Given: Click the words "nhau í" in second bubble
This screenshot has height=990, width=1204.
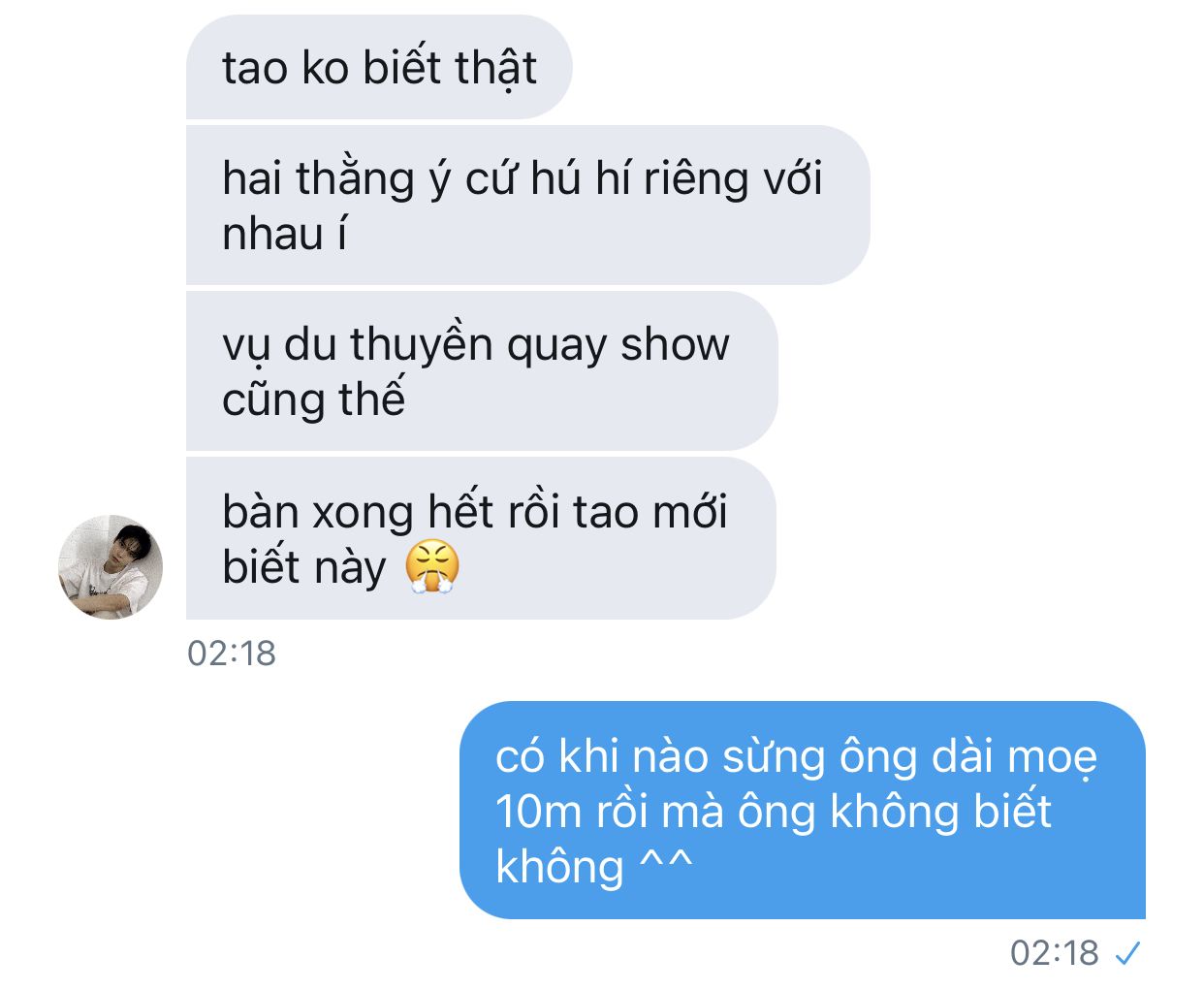Looking at the screenshot, I should (285, 234).
